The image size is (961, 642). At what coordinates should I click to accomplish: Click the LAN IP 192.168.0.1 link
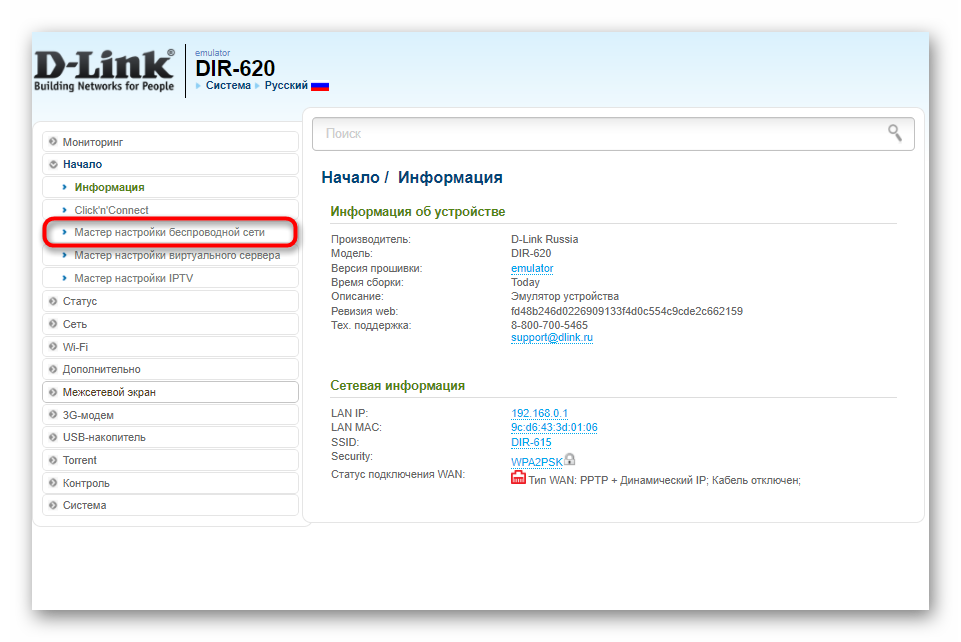tap(539, 413)
